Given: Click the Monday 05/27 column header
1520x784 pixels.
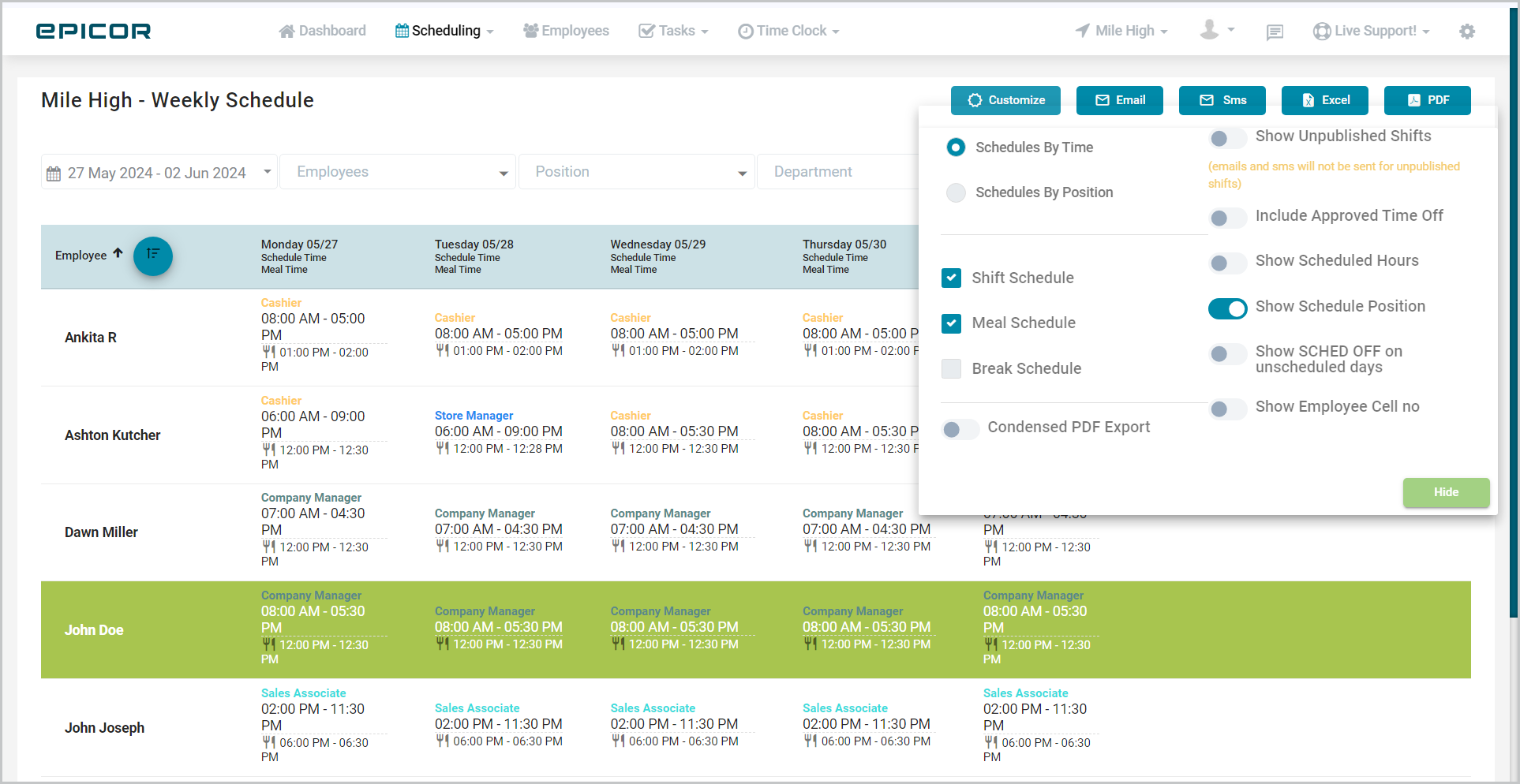Looking at the screenshot, I should [299, 256].
